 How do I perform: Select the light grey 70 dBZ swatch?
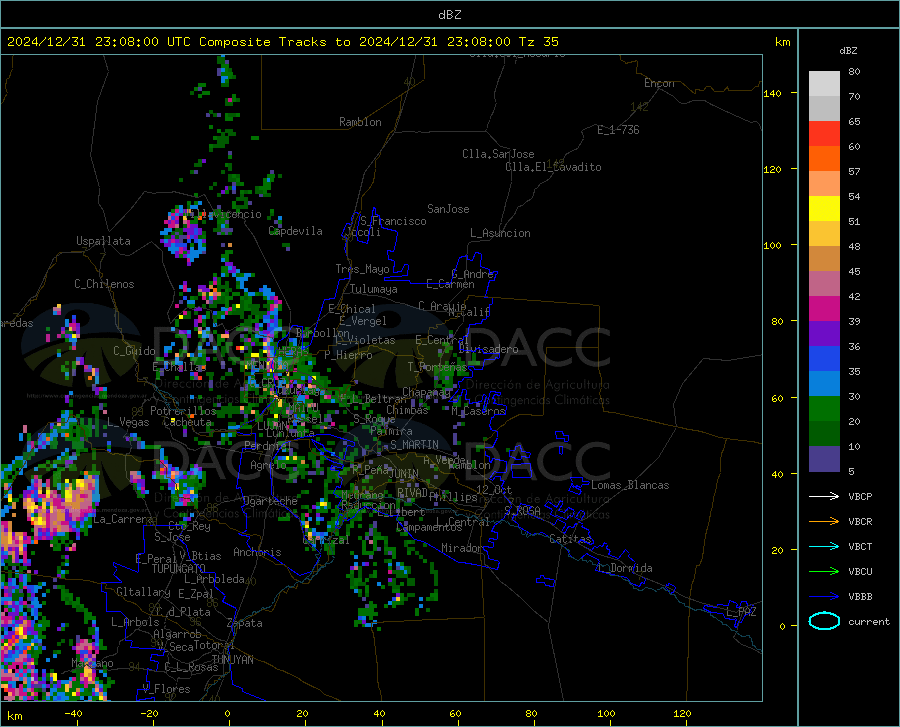point(824,84)
